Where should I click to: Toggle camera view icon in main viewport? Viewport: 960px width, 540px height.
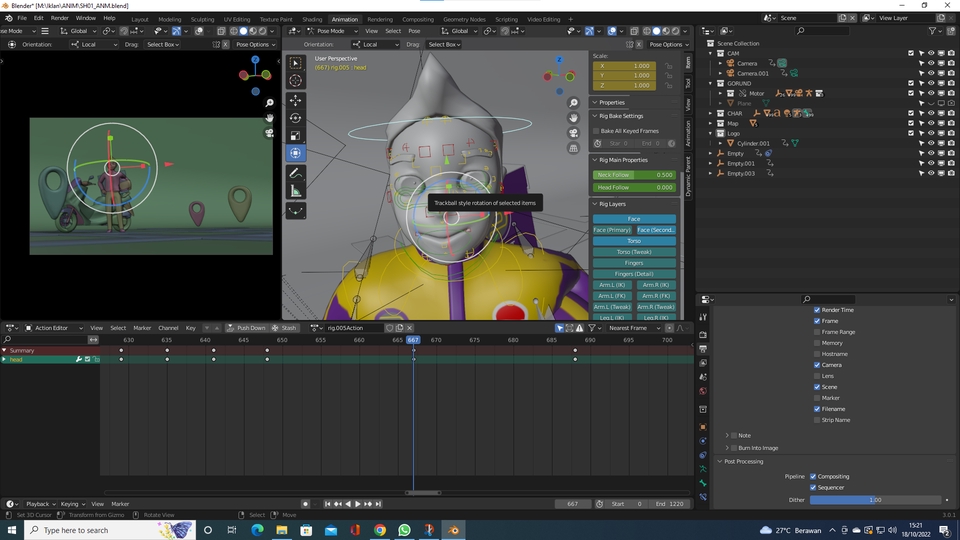(x=574, y=133)
